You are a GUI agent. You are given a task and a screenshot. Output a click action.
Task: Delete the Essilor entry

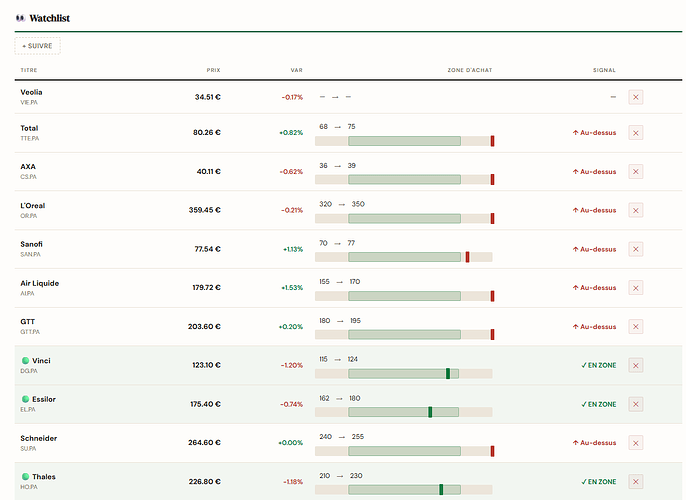(x=636, y=404)
